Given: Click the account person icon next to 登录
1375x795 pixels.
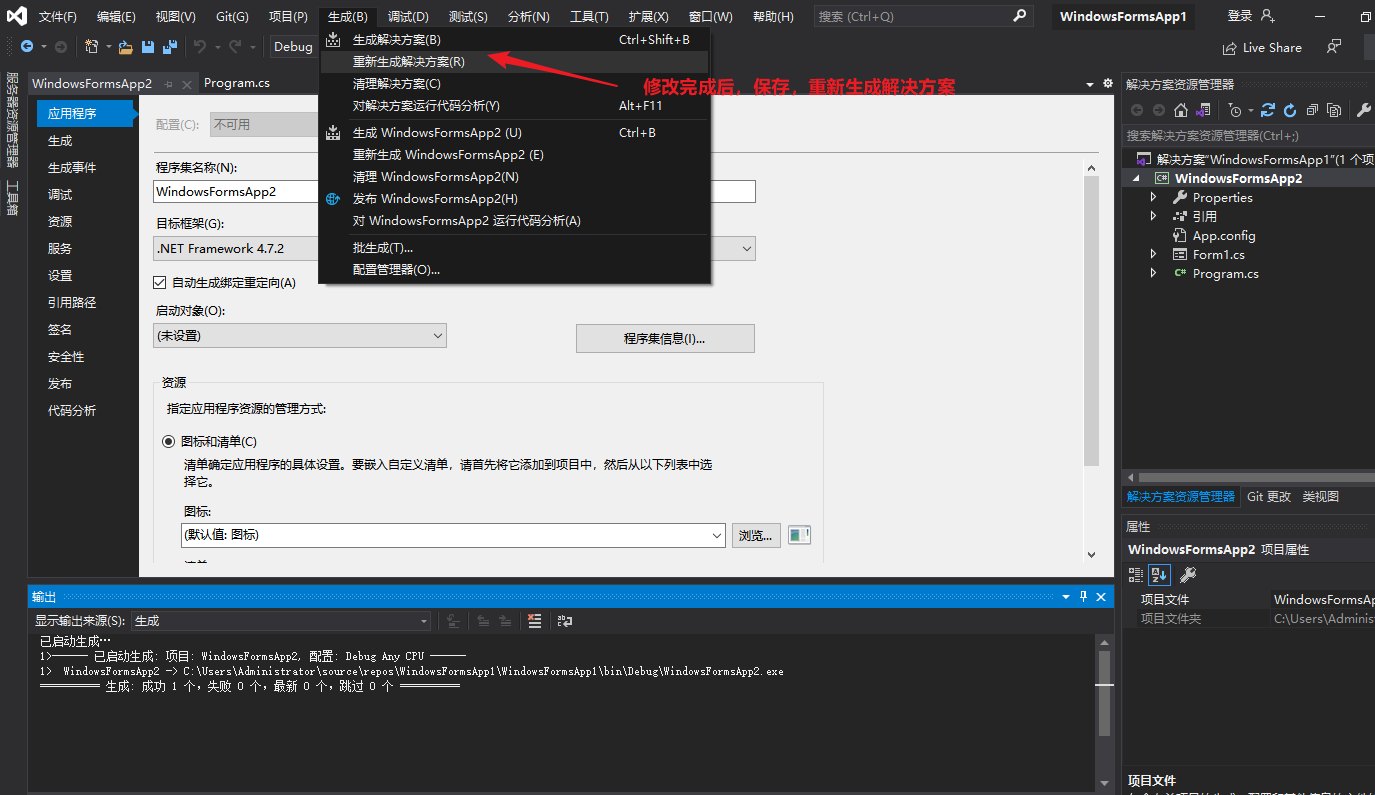Looking at the screenshot, I should tap(1268, 16).
